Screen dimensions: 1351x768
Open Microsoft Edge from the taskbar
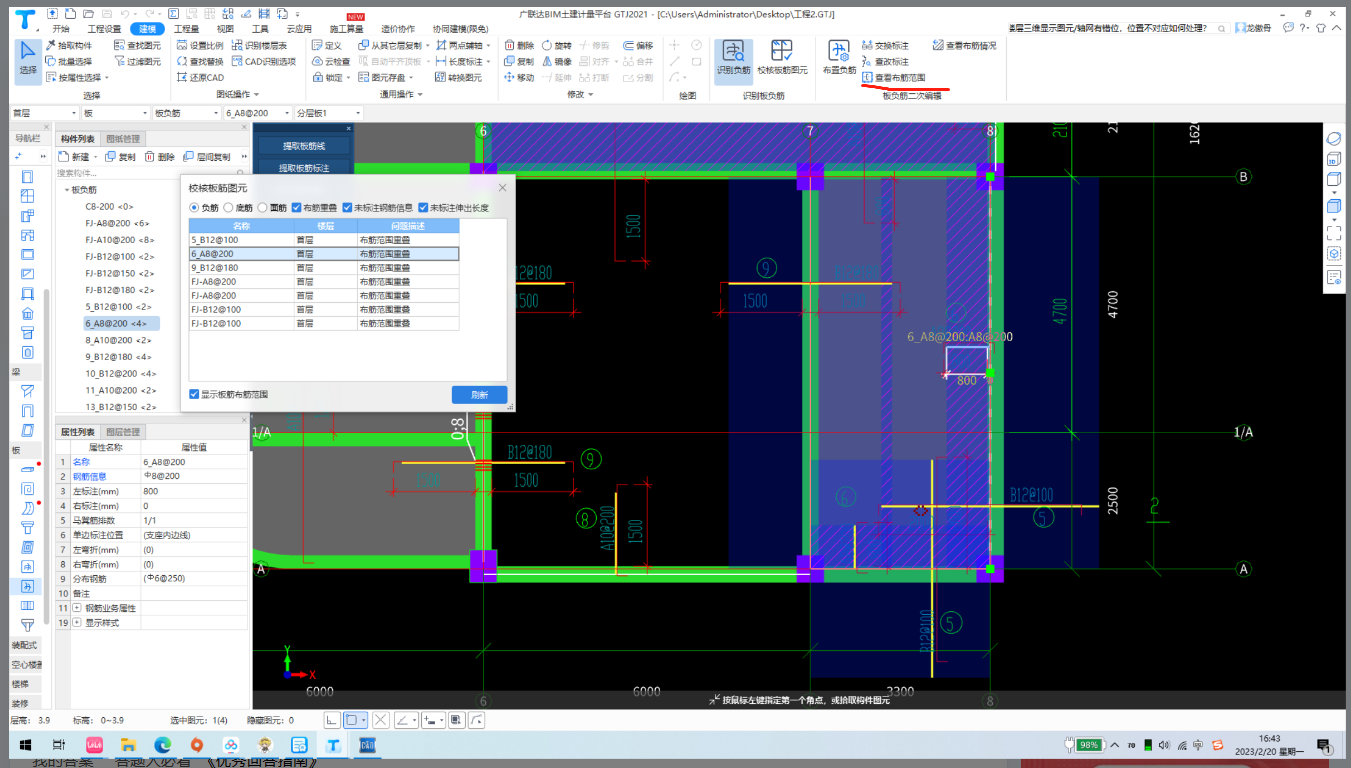162,745
